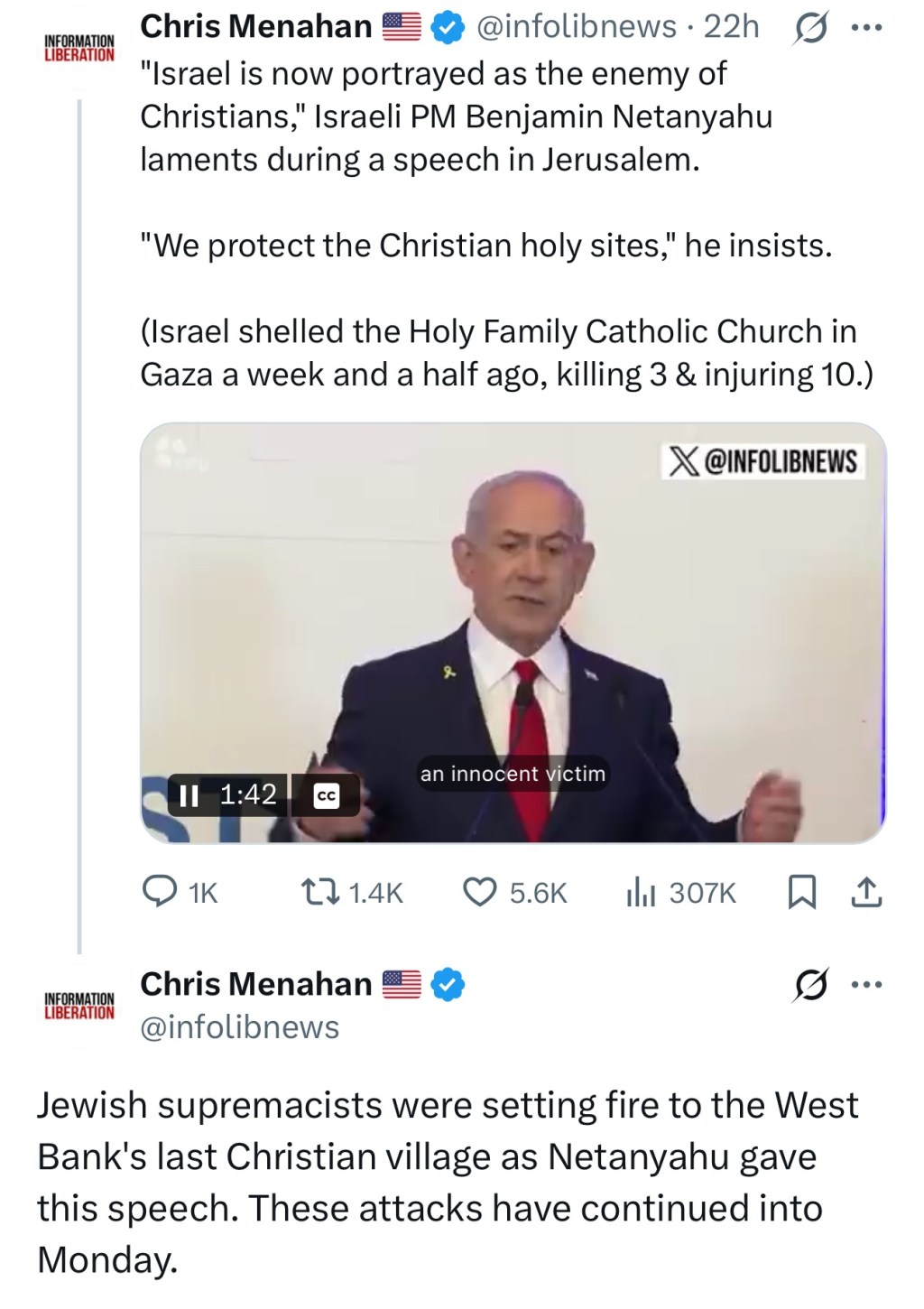This screenshot has width=924, height=1309.
Task: Tap the Grok icon on first post
Action: click(x=809, y=30)
